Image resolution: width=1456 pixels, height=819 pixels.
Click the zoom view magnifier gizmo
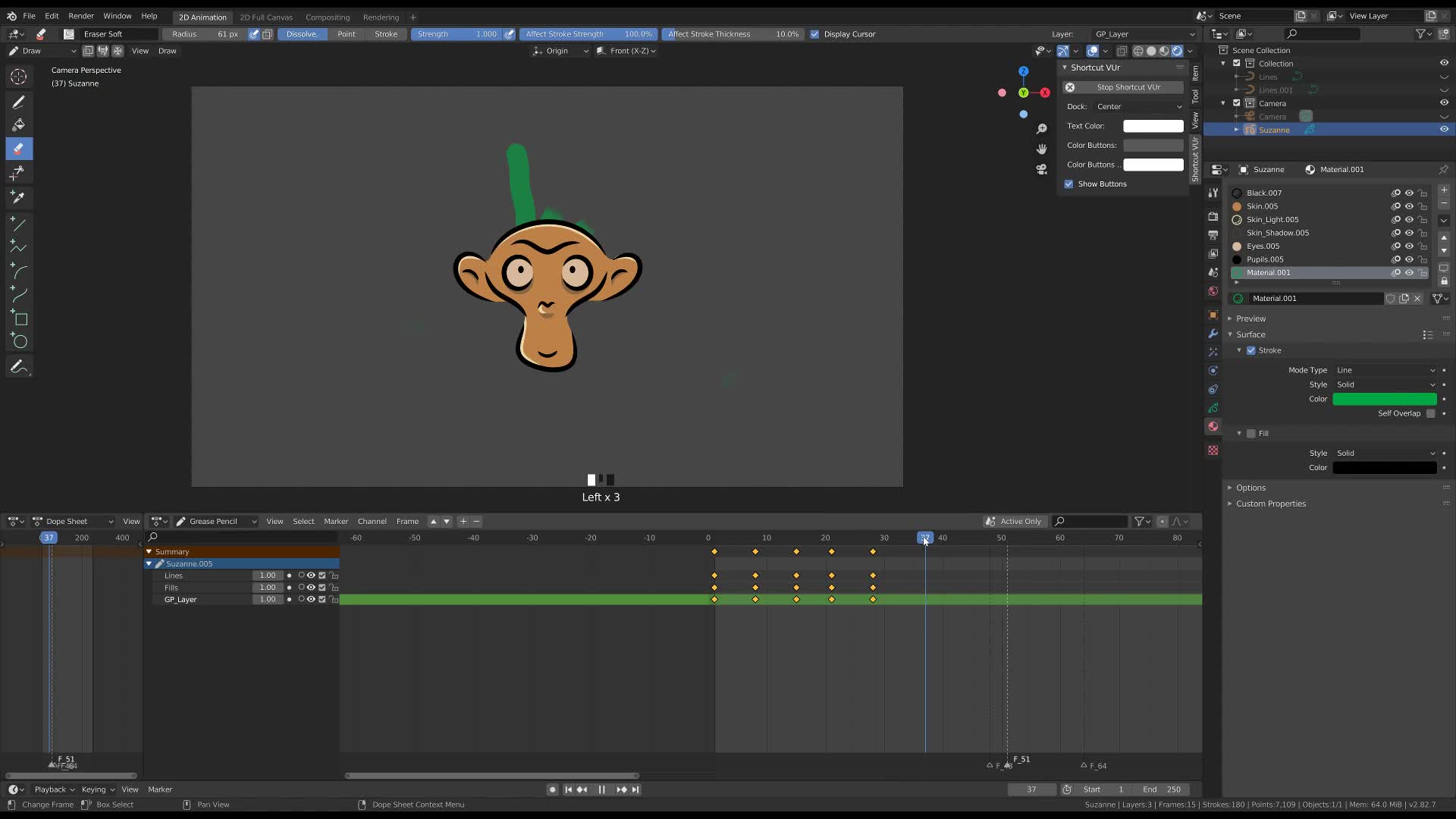1042,129
